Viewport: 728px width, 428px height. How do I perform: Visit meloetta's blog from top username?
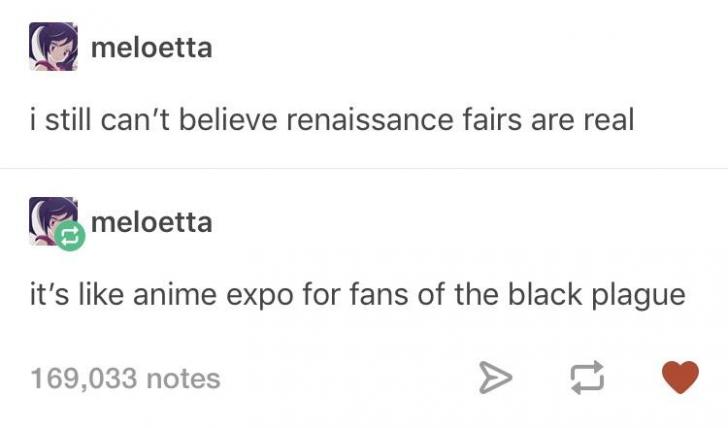152,47
